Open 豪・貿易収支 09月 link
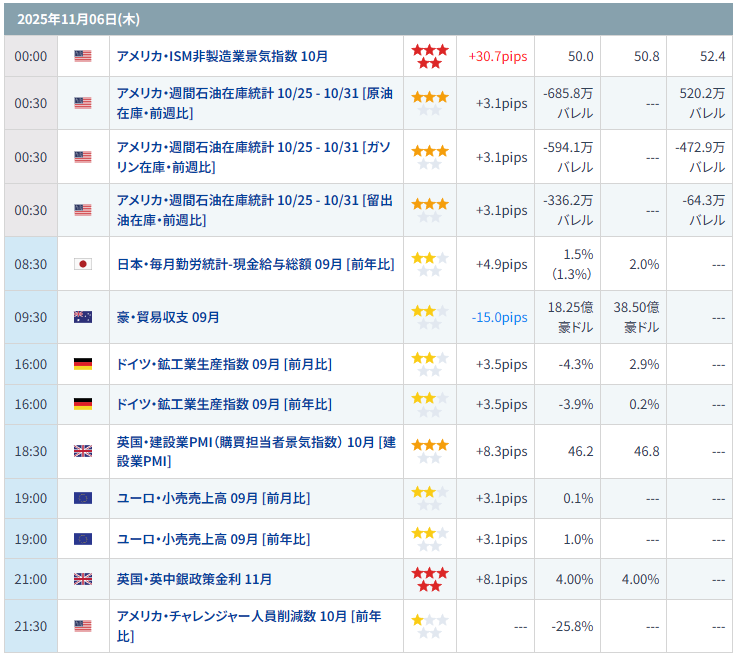Viewport: 737px width, 655px height. tap(168, 317)
